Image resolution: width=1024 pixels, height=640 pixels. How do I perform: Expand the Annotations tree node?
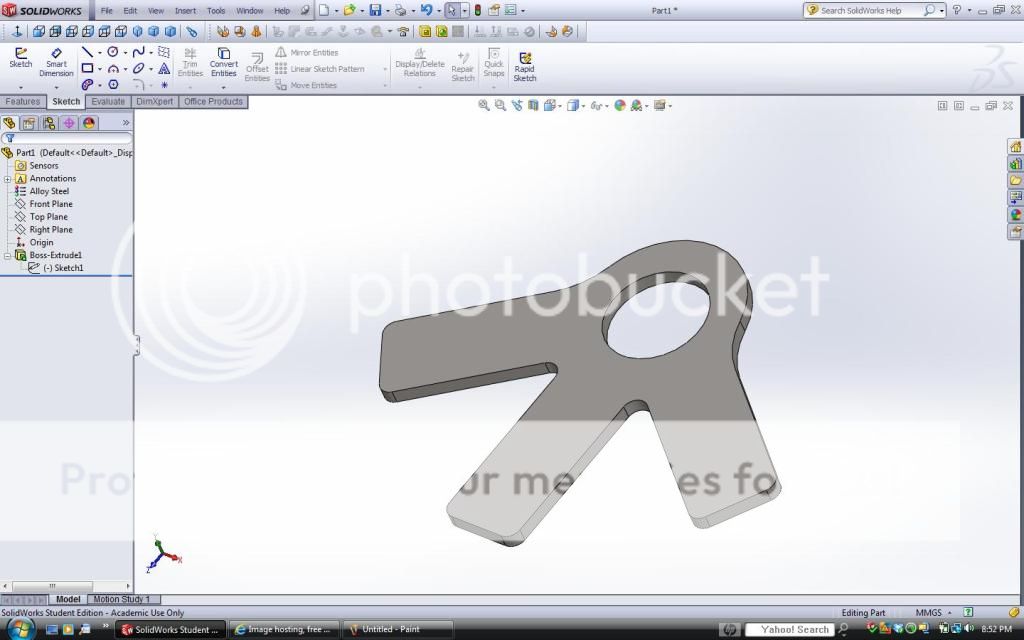[x=7, y=179]
